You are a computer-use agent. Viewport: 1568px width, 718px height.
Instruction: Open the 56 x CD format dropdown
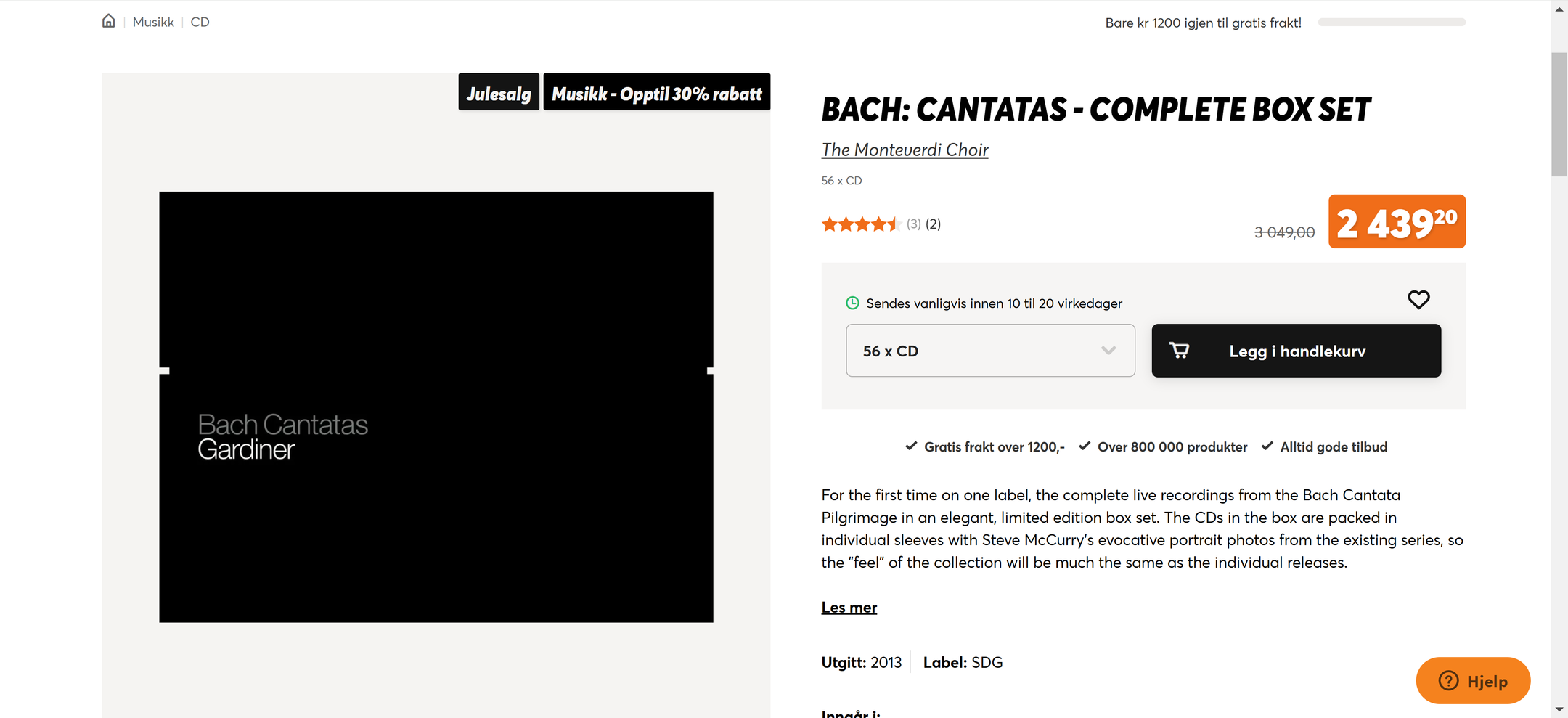pyautogui.click(x=990, y=351)
